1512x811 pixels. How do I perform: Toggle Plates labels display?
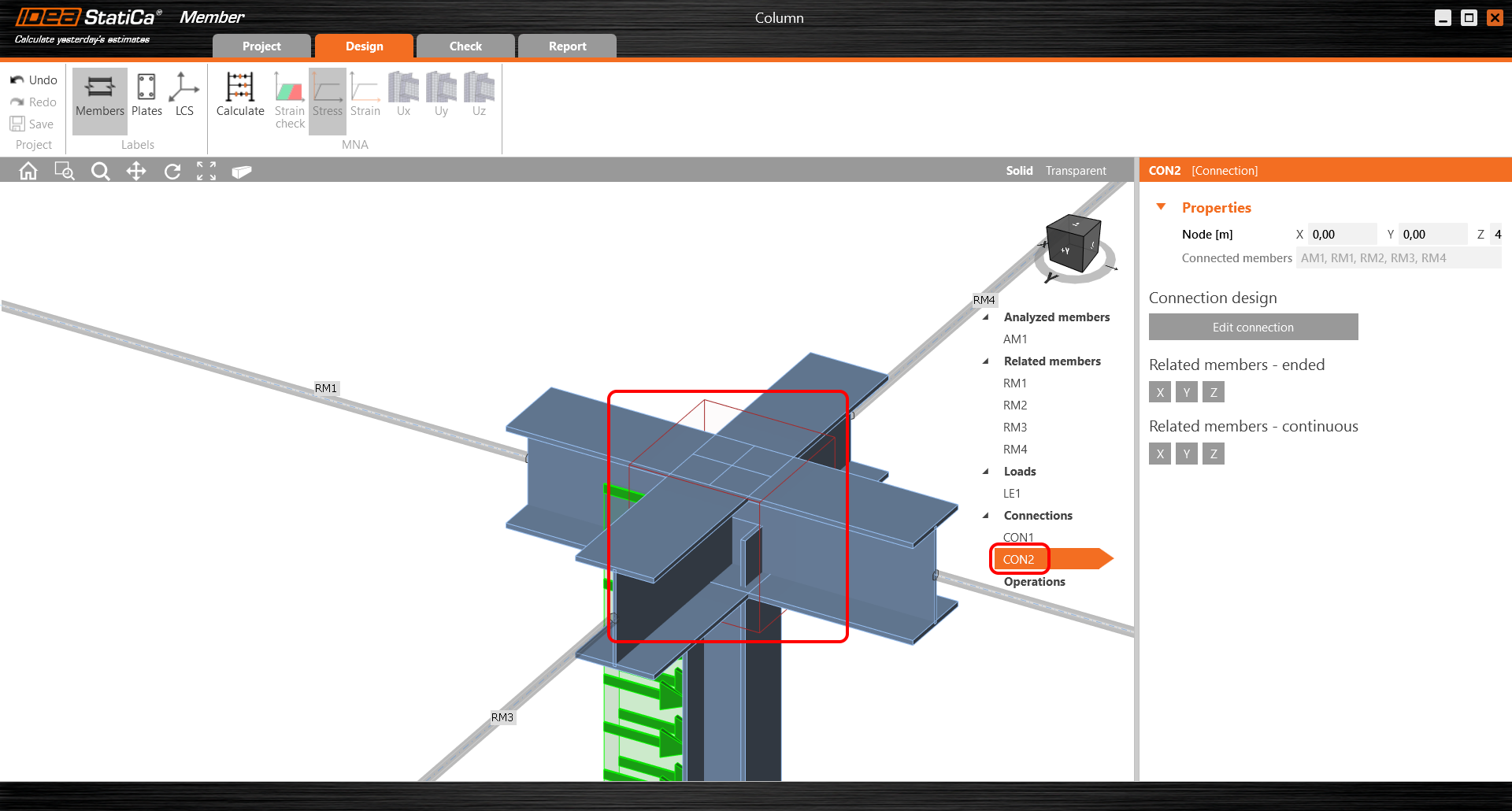(x=146, y=94)
